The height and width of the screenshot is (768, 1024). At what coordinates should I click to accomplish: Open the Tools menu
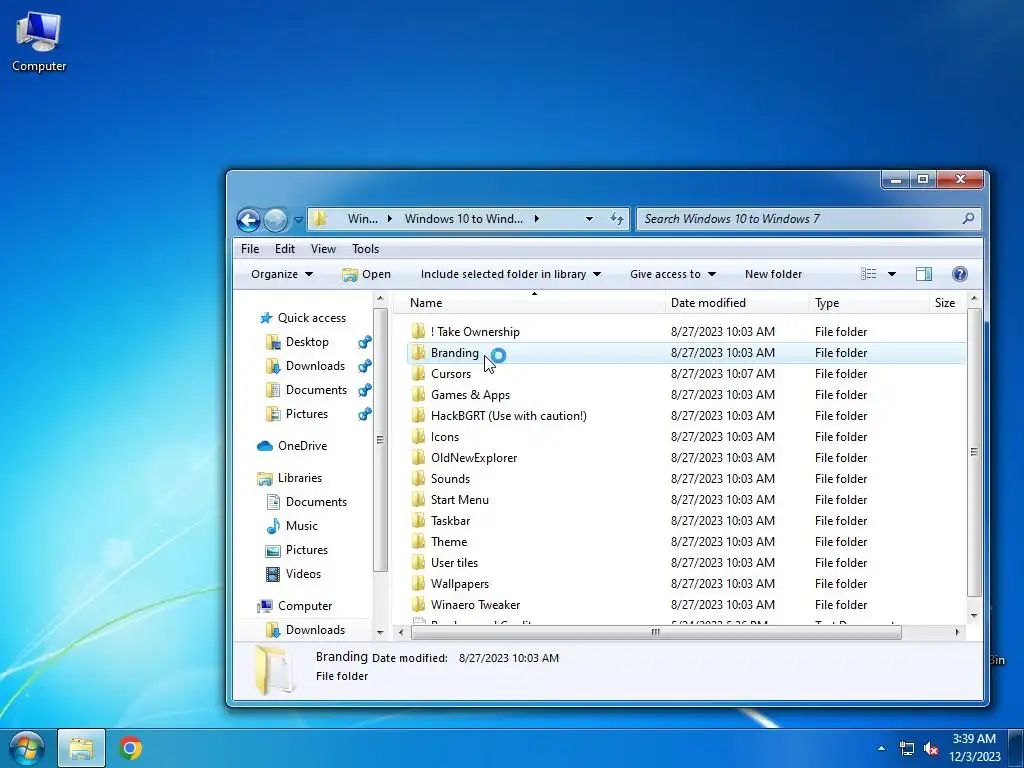(x=366, y=249)
